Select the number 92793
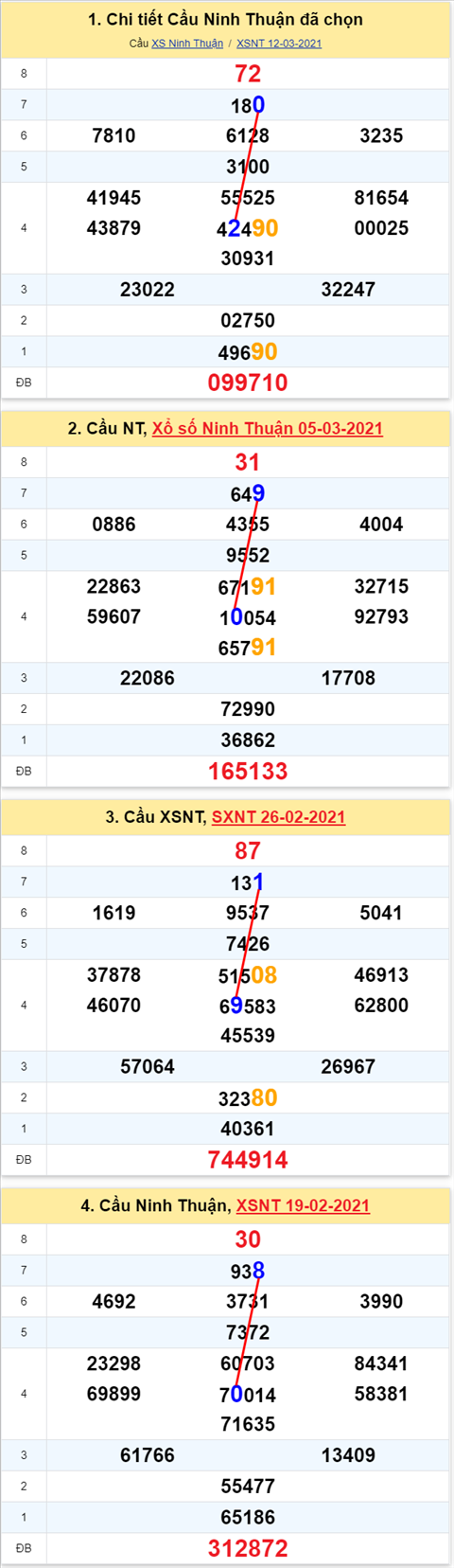Screen dimensions: 454x1568 coord(381,617)
